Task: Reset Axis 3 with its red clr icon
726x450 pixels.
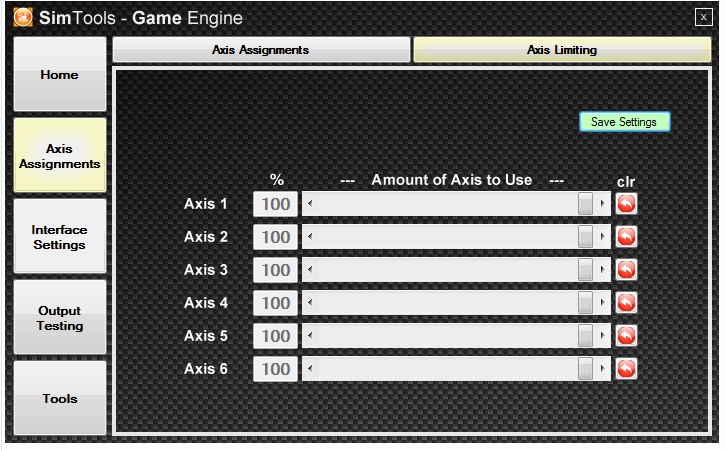Action: (x=626, y=270)
